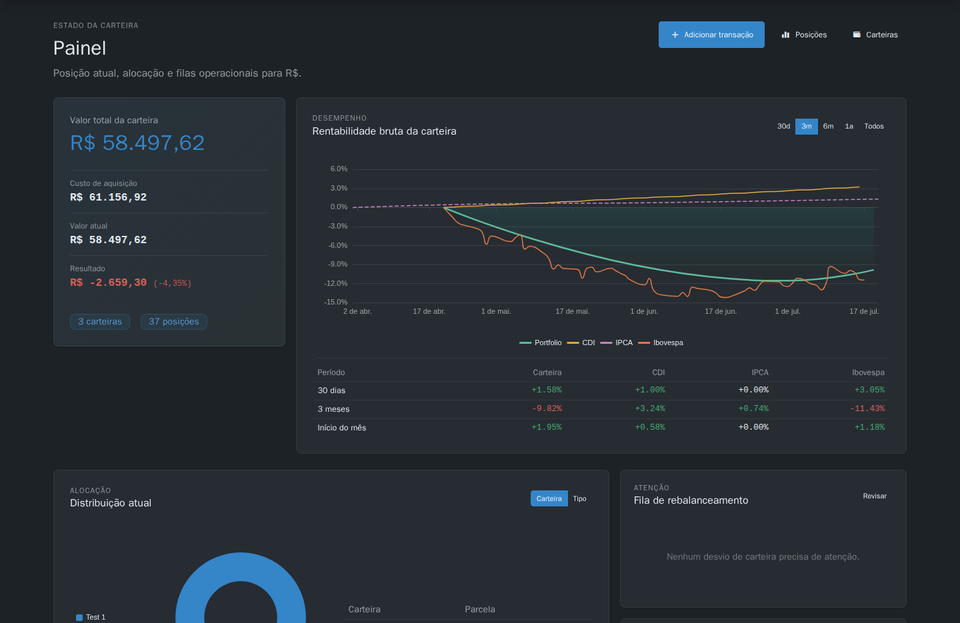This screenshot has width=960, height=623.
Task: Switch allocation view to Carteira
Action: coord(549,499)
